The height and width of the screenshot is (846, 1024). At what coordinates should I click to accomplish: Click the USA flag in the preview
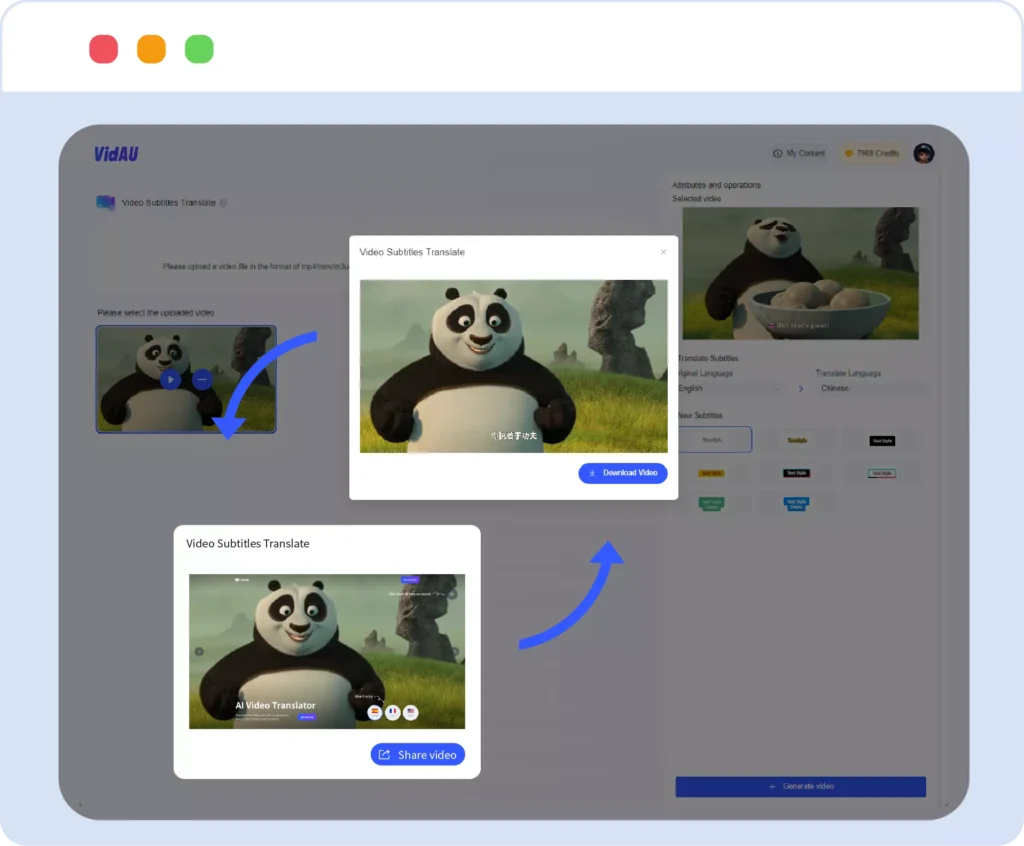[x=411, y=712]
